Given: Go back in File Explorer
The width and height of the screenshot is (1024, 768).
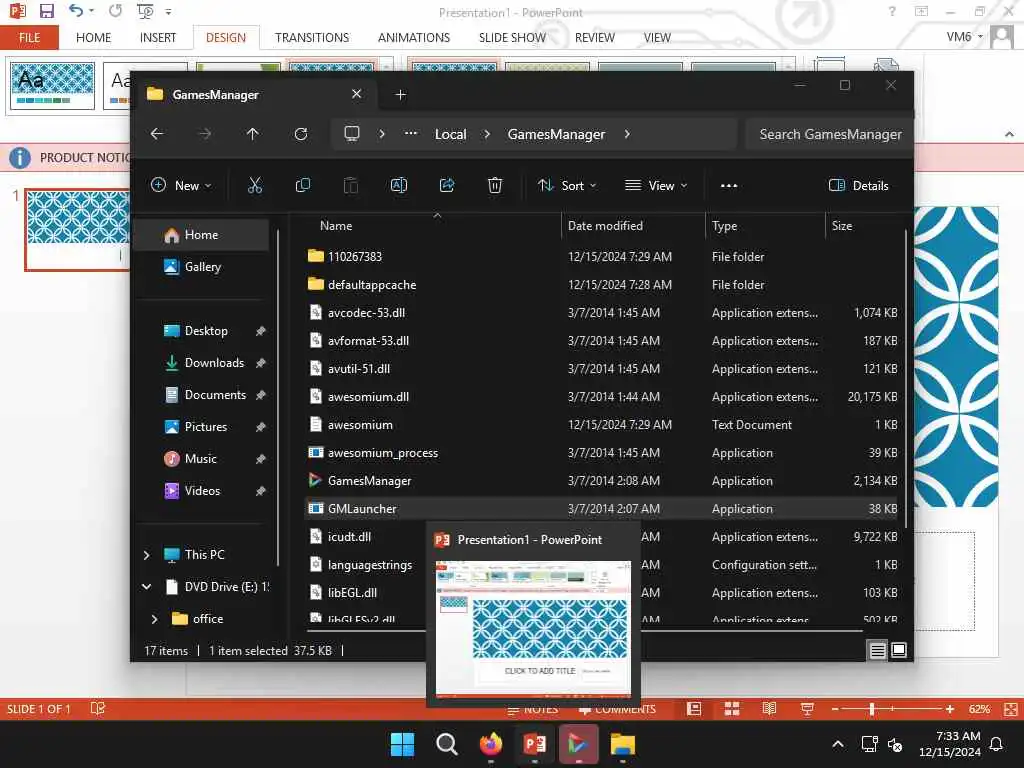Looking at the screenshot, I should pyautogui.click(x=157, y=134).
